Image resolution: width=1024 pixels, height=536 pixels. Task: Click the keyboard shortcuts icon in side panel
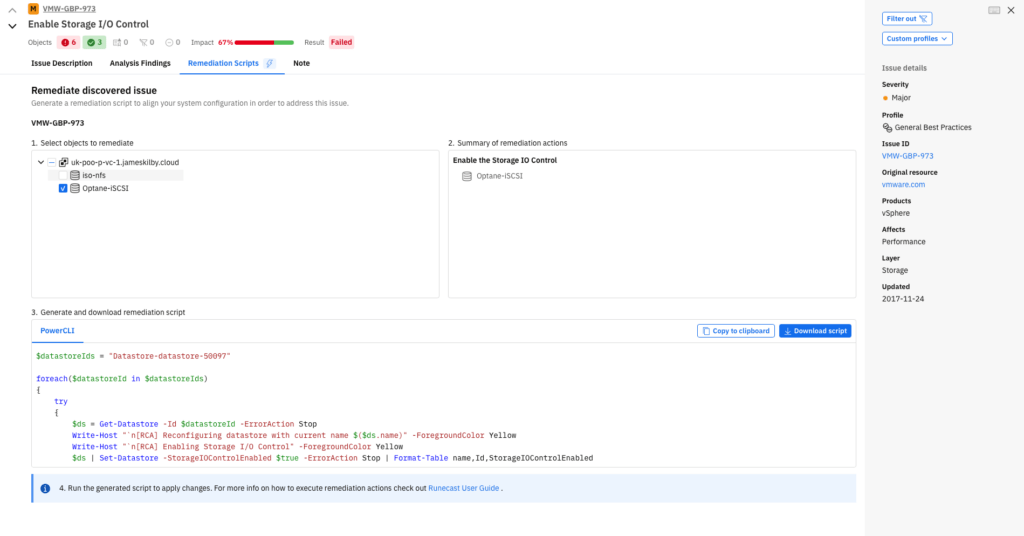[x=994, y=10]
